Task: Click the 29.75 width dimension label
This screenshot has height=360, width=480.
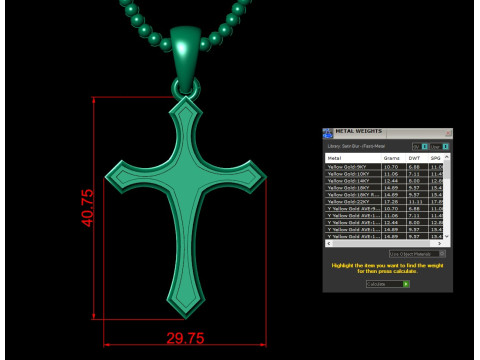Action: pos(185,338)
